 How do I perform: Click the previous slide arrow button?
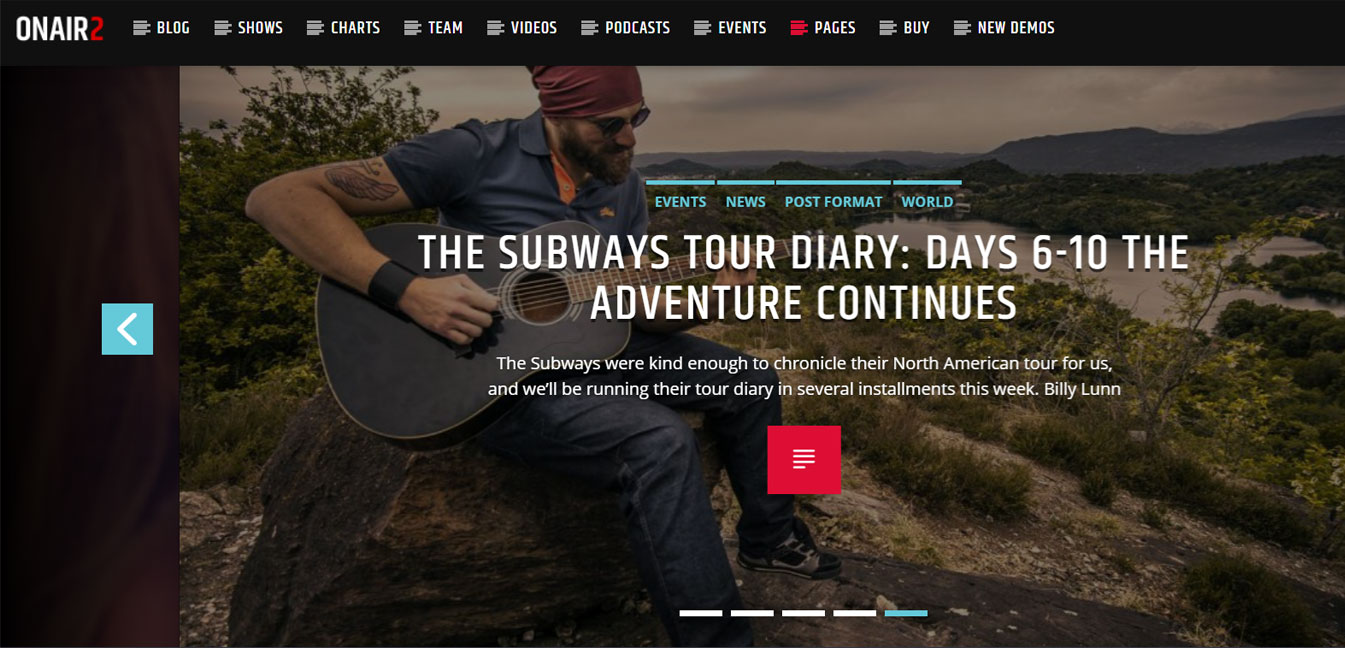(127, 329)
